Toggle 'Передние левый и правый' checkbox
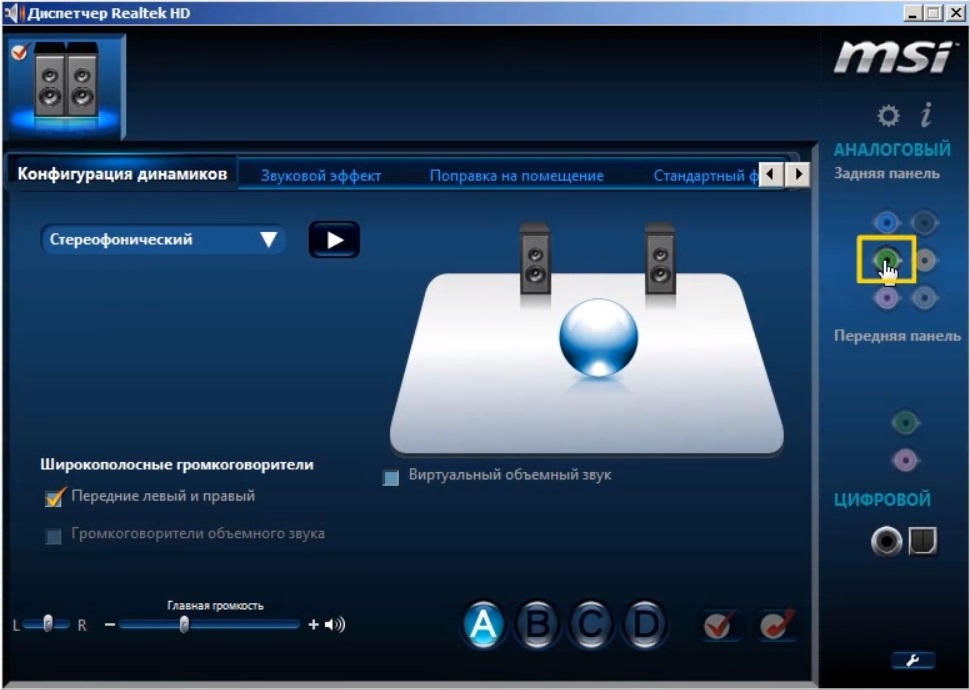The width and height of the screenshot is (970, 690). (54, 497)
